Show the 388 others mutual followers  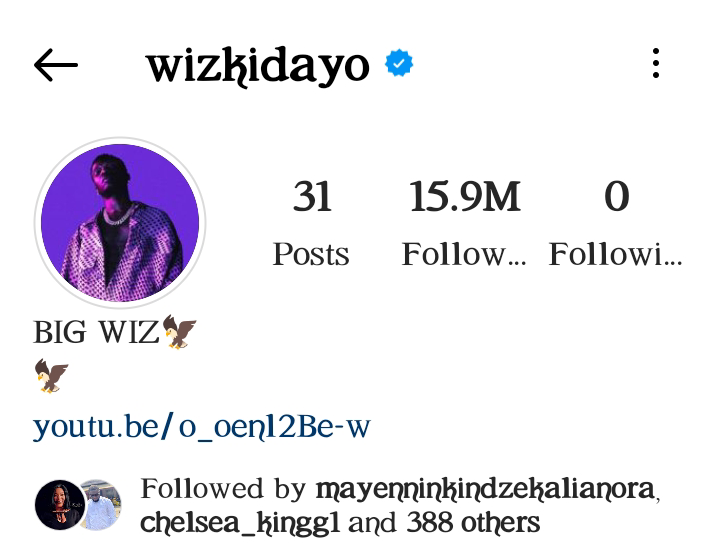[x=473, y=522]
